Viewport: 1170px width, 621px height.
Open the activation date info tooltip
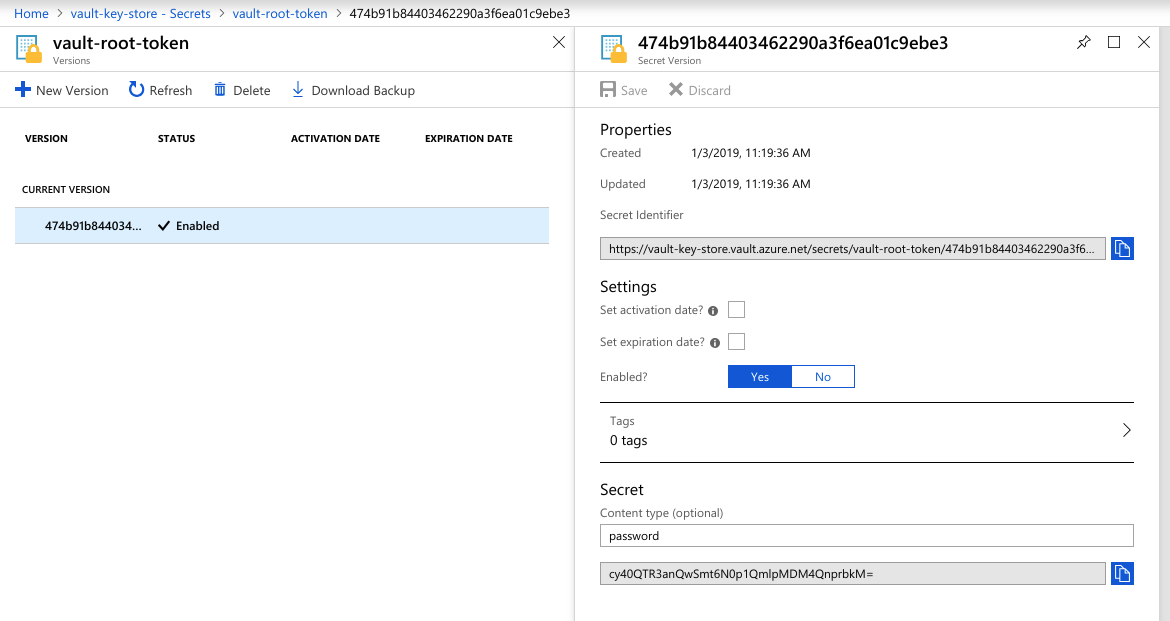[x=714, y=310]
